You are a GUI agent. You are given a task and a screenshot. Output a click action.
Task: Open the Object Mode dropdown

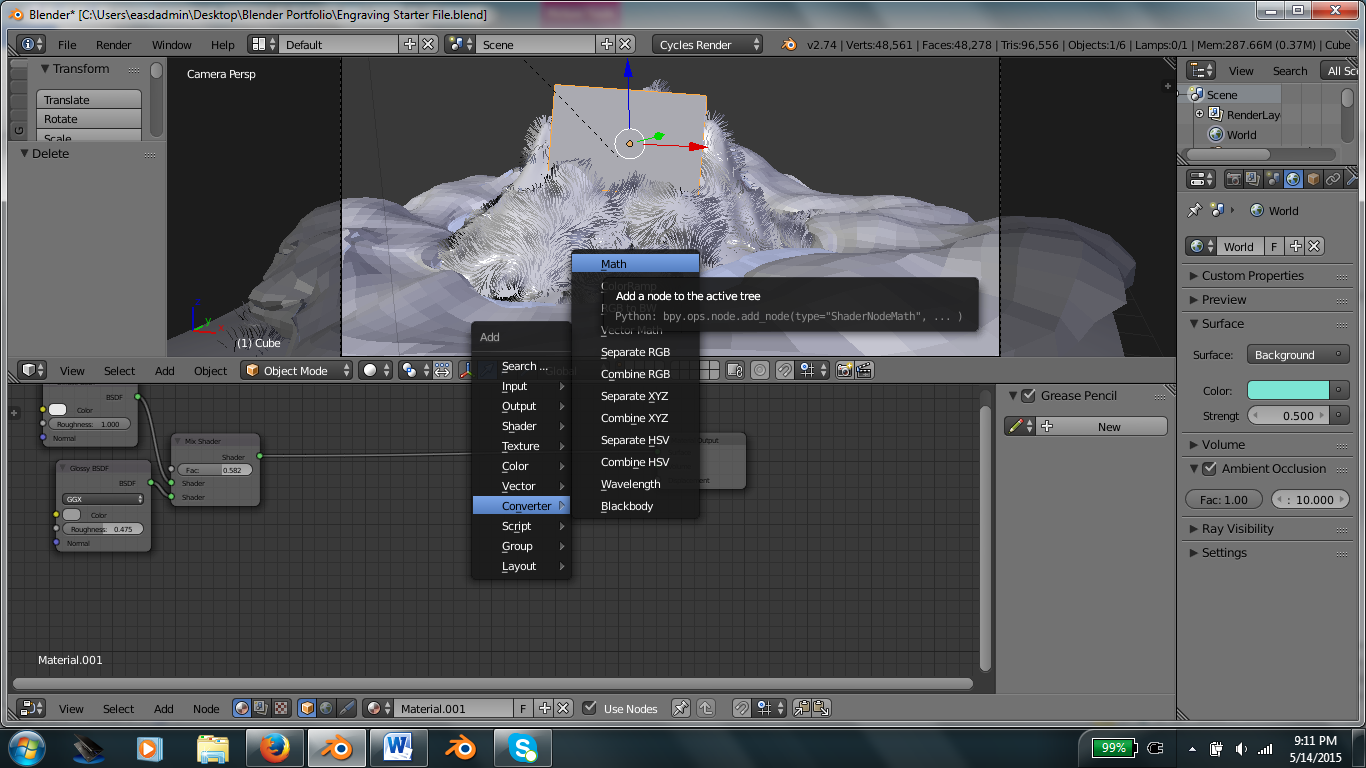pyautogui.click(x=298, y=370)
